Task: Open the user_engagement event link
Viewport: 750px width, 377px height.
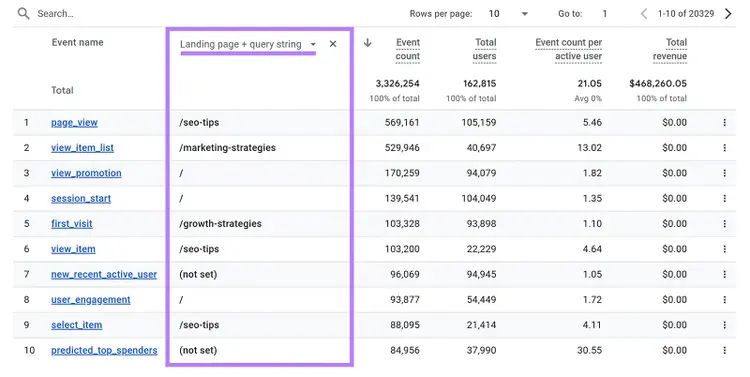Action: click(x=90, y=300)
